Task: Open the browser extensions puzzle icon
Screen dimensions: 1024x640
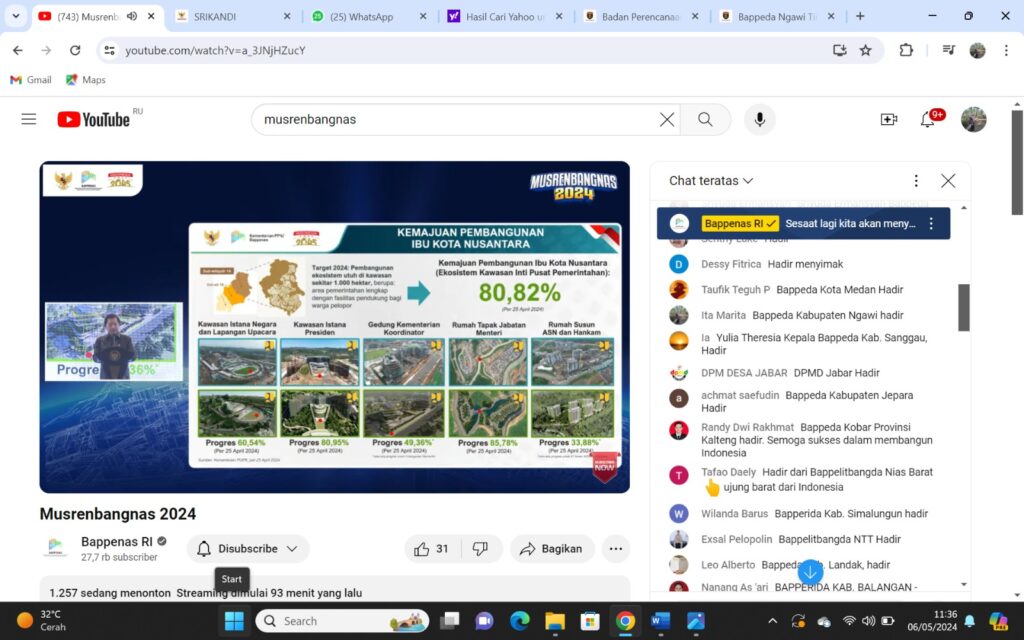Action: point(906,50)
